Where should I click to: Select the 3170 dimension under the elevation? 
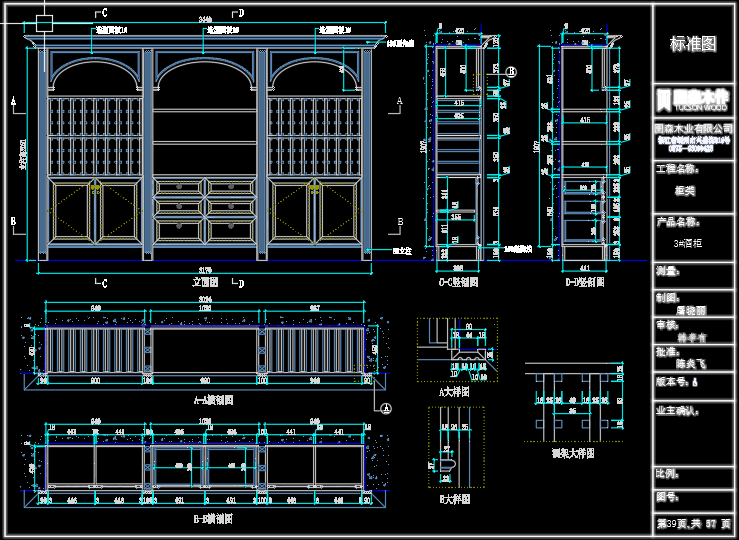click(x=205, y=270)
